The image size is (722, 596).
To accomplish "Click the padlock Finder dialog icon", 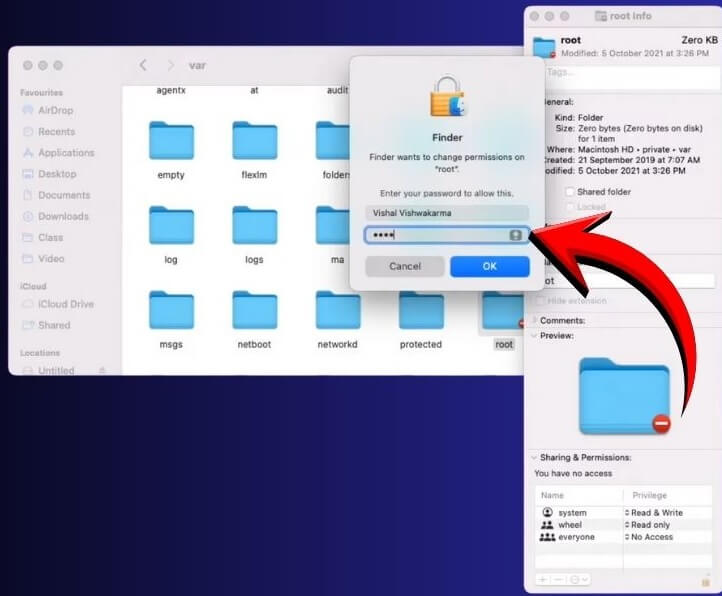I will (x=447, y=97).
